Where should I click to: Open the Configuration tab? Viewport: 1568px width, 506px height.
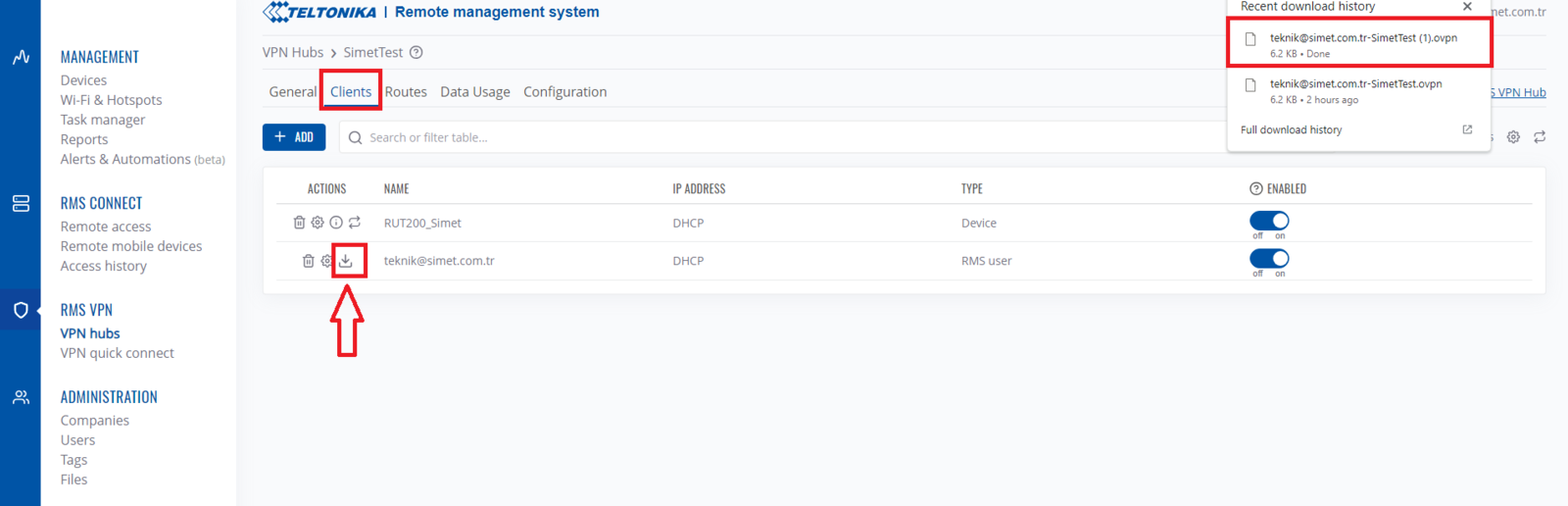[564, 92]
